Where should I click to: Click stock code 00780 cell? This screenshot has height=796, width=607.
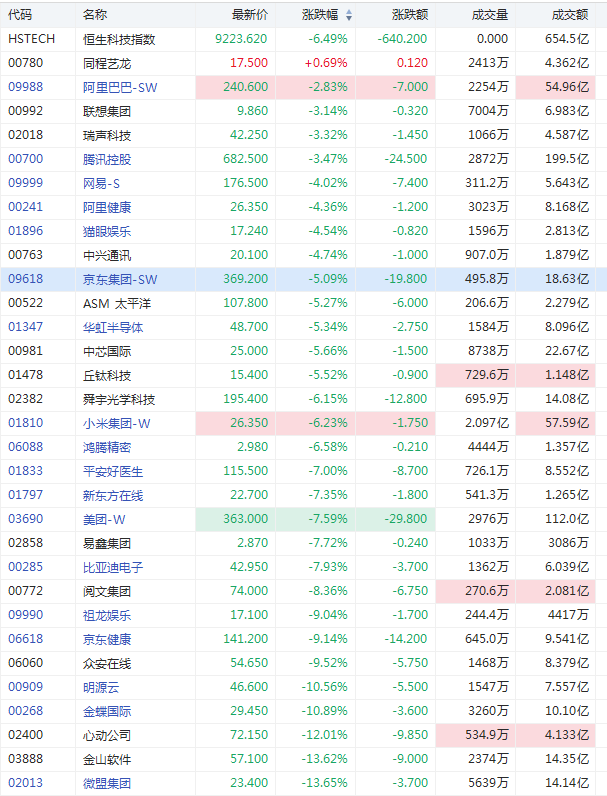tap(25, 63)
